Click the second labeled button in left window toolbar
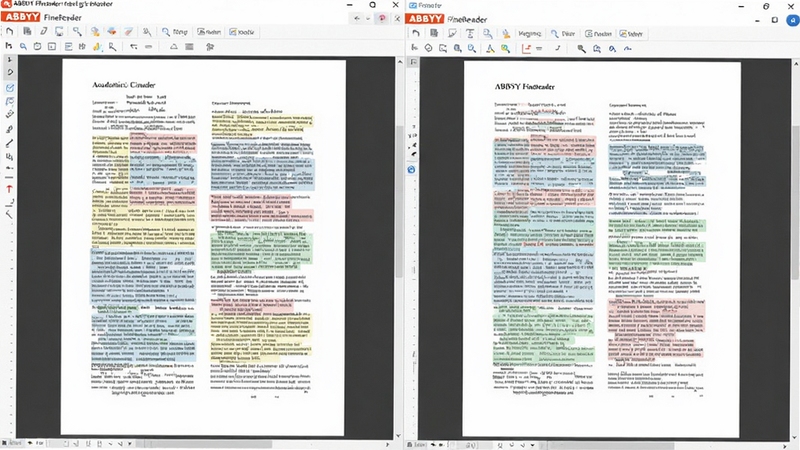The height and width of the screenshot is (450, 800). (209, 32)
